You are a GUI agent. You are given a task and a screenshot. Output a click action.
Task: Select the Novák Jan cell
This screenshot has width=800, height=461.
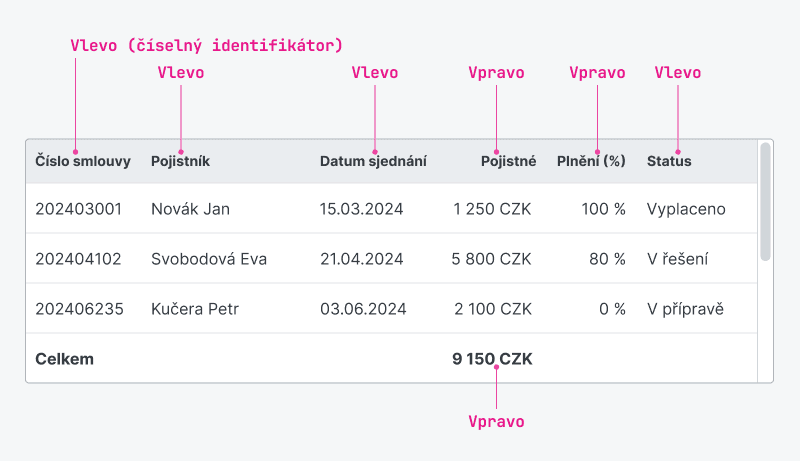(x=190, y=209)
